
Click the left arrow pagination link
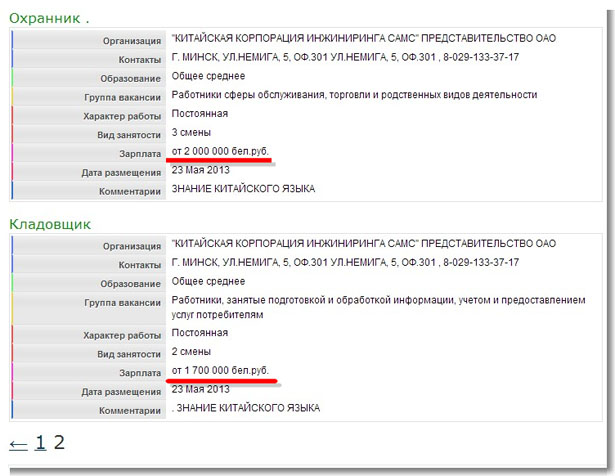coord(18,443)
